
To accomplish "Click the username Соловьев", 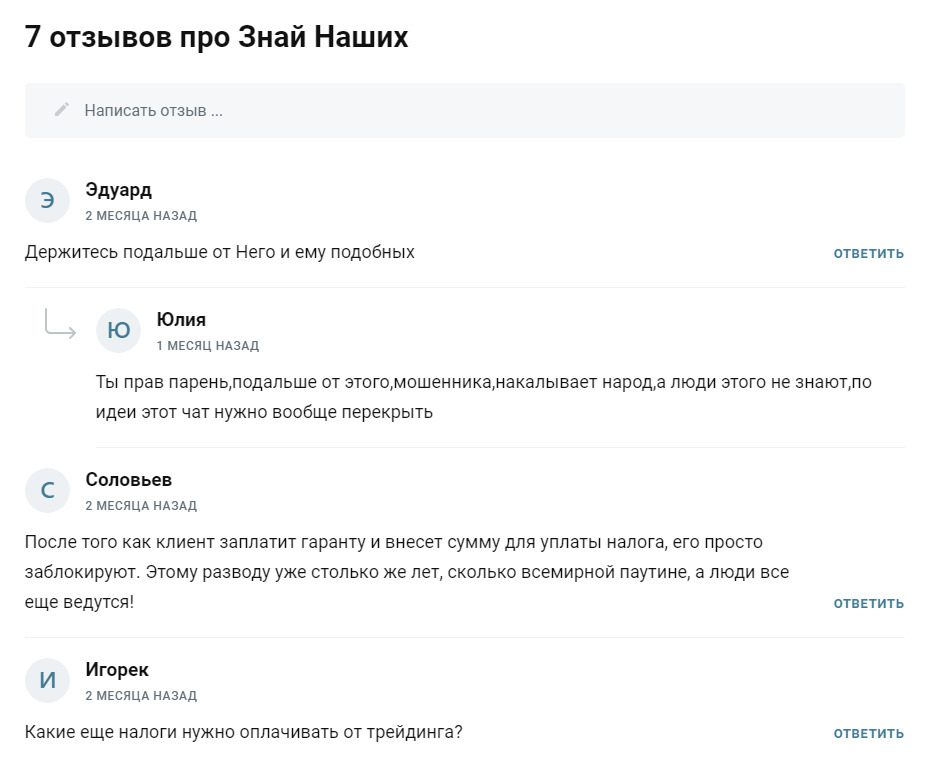I will click(129, 479).
